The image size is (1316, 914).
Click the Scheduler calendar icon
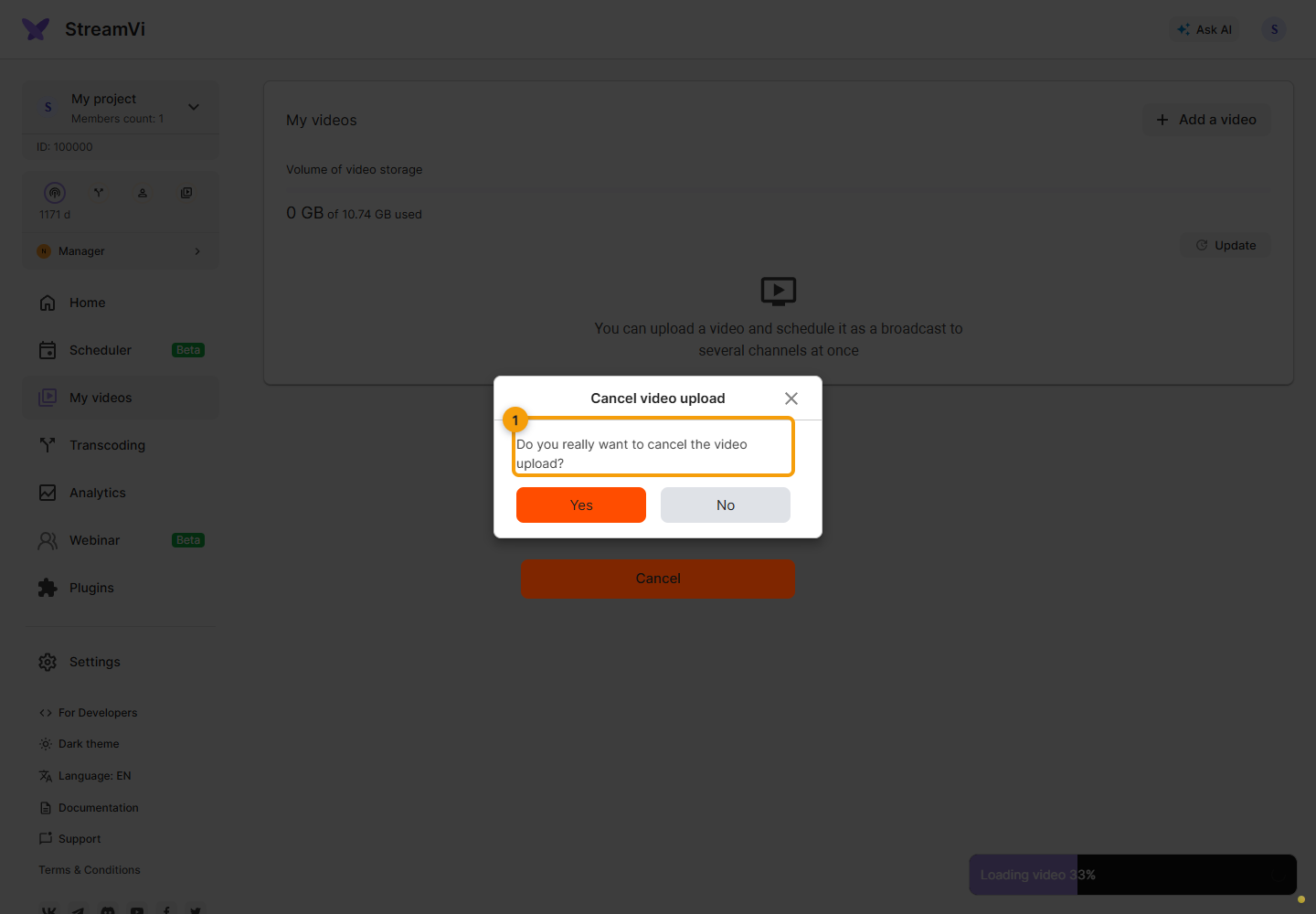pos(48,350)
